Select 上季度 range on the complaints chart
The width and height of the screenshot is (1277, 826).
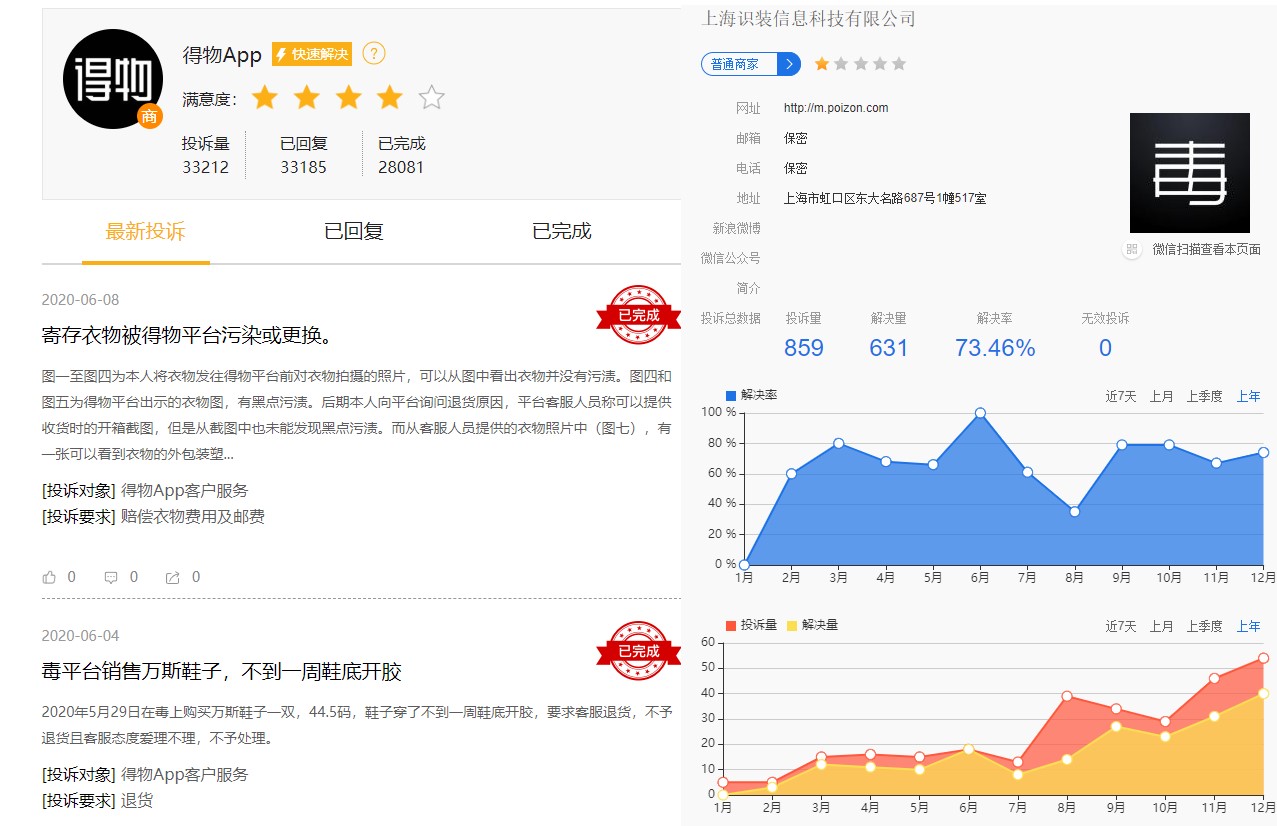1204,626
